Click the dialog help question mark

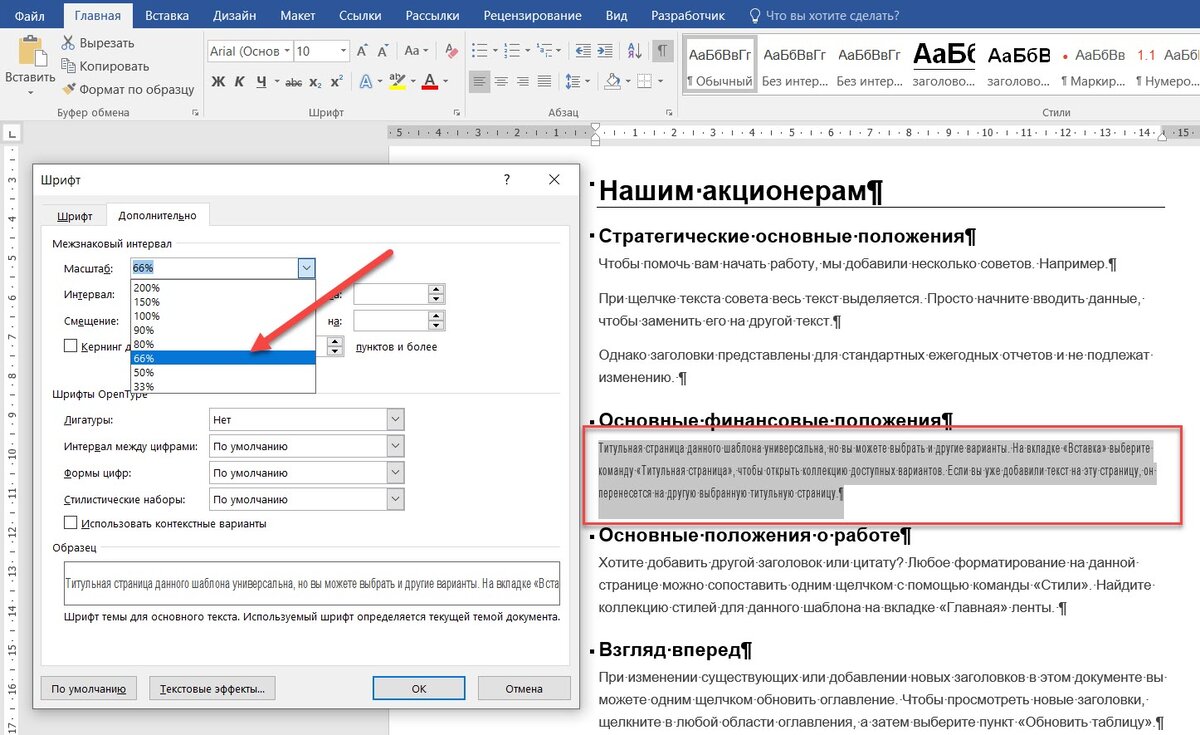507,179
